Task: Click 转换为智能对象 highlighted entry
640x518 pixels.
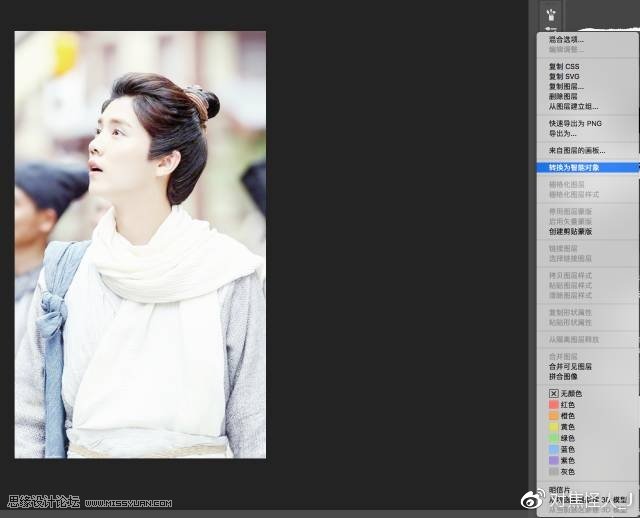Action: 587,168
